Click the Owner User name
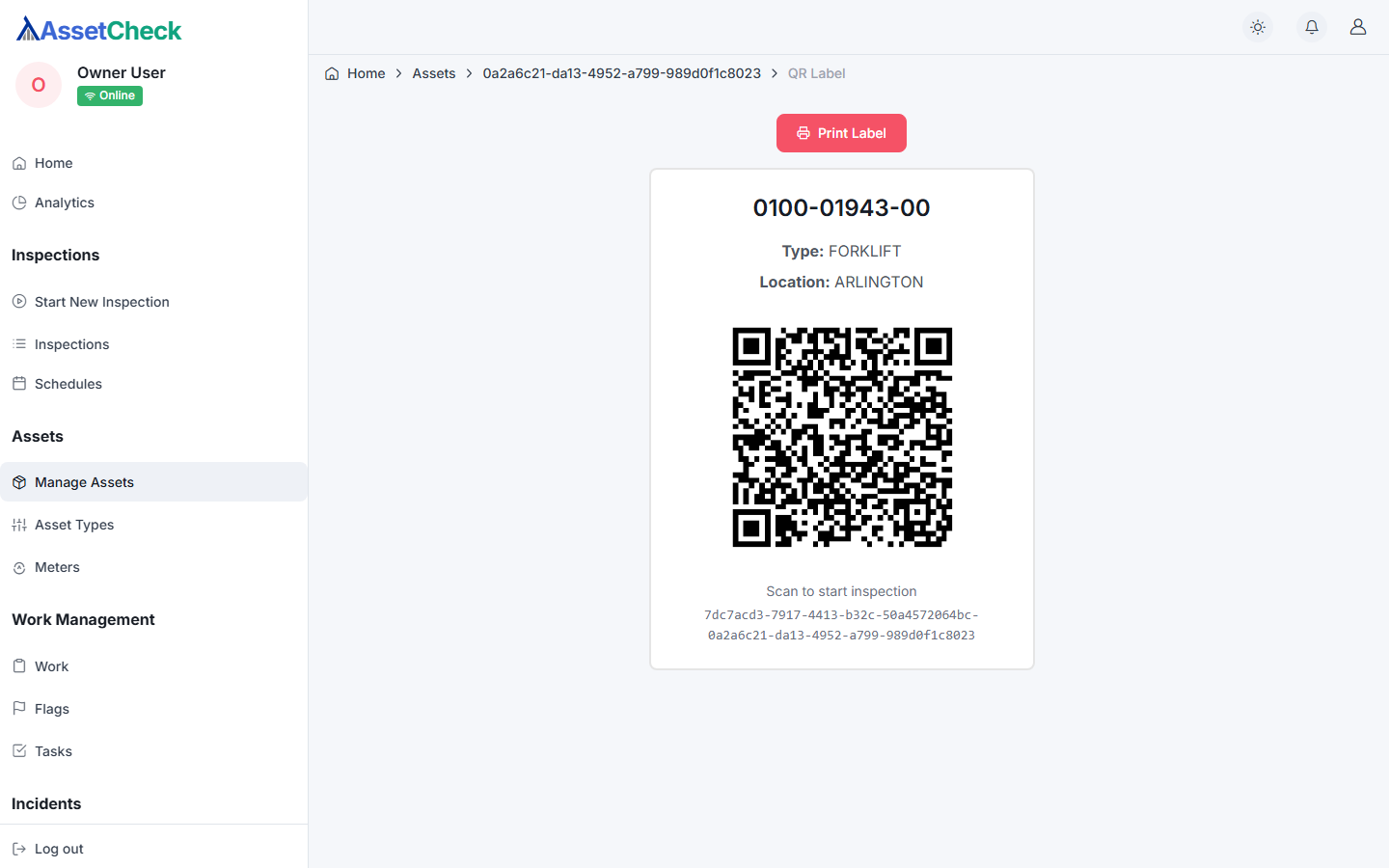The image size is (1389, 868). point(122,72)
